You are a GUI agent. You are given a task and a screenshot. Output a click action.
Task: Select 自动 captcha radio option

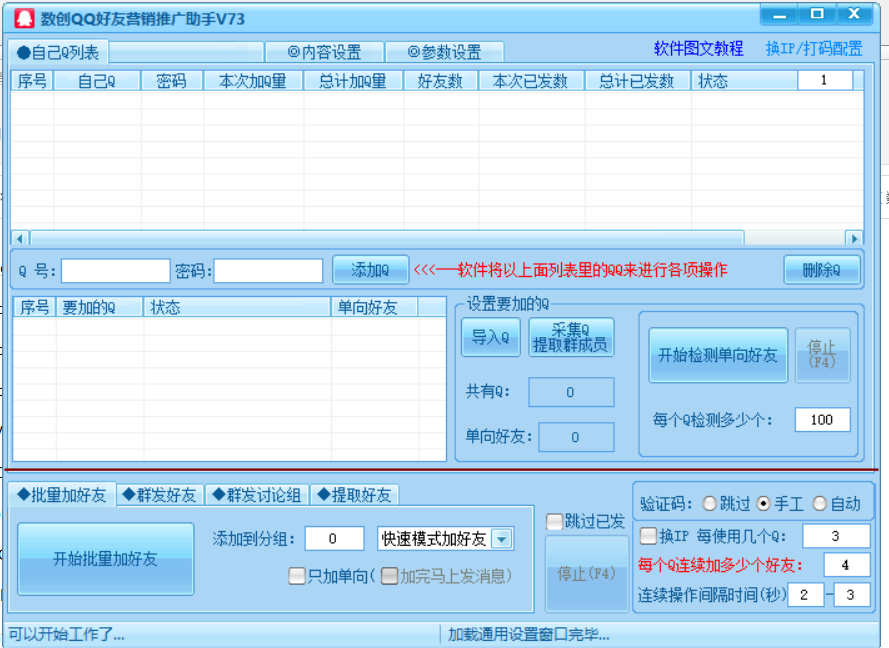820,504
